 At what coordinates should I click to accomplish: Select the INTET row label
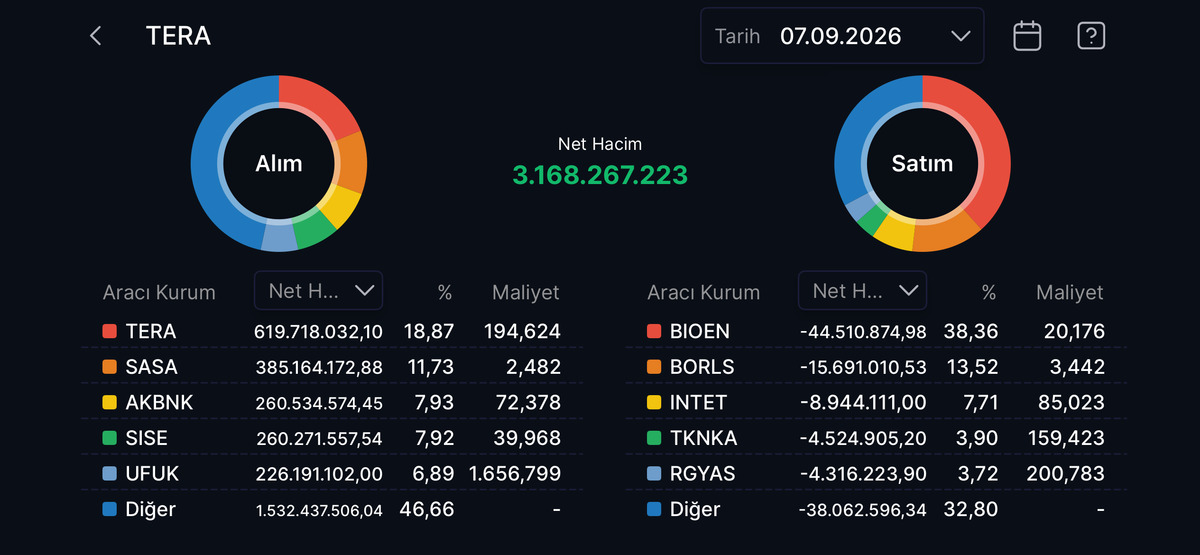tap(699, 402)
